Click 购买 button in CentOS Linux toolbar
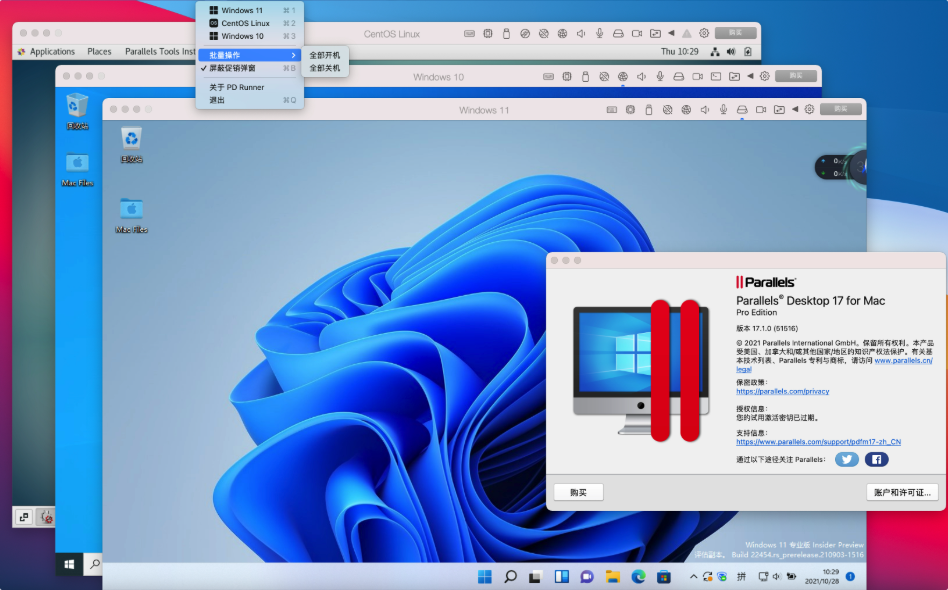This screenshot has height=590, width=948. pyautogui.click(x=736, y=33)
